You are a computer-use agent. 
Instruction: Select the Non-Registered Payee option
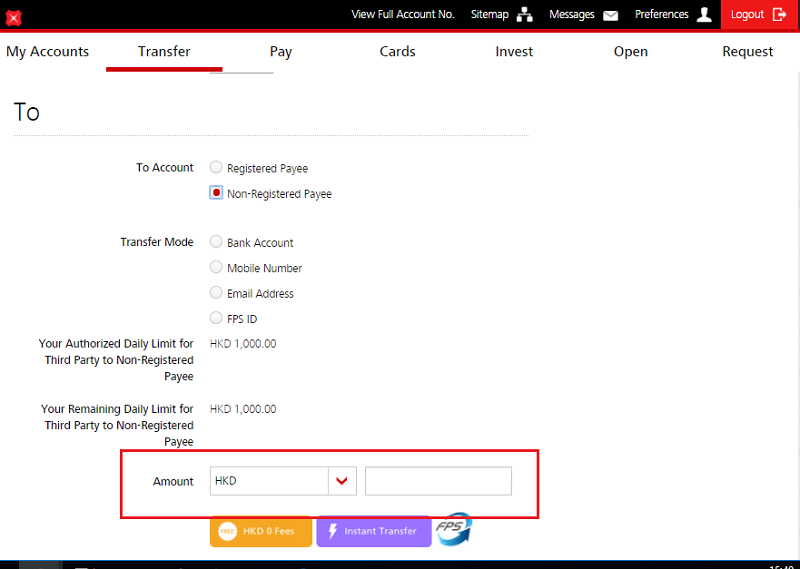pyautogui.click(x=216, y=193)
